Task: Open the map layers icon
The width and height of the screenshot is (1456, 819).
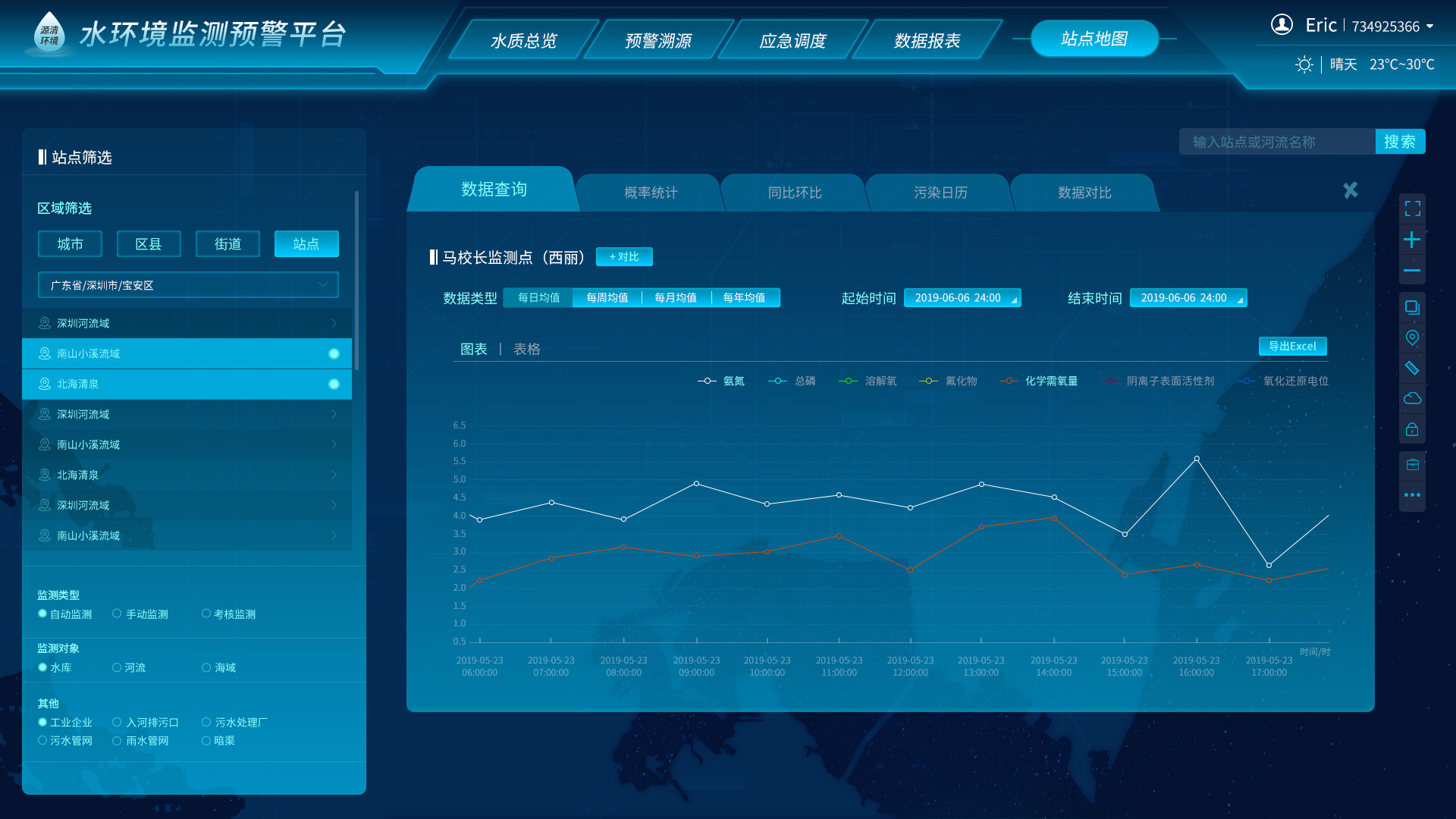Action: tap(1412, 307)
